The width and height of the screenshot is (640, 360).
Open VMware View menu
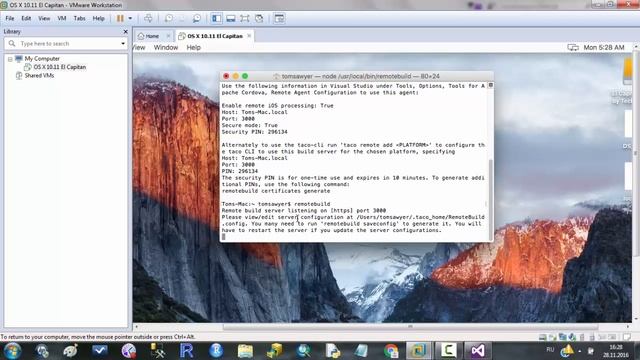point(44,18)
